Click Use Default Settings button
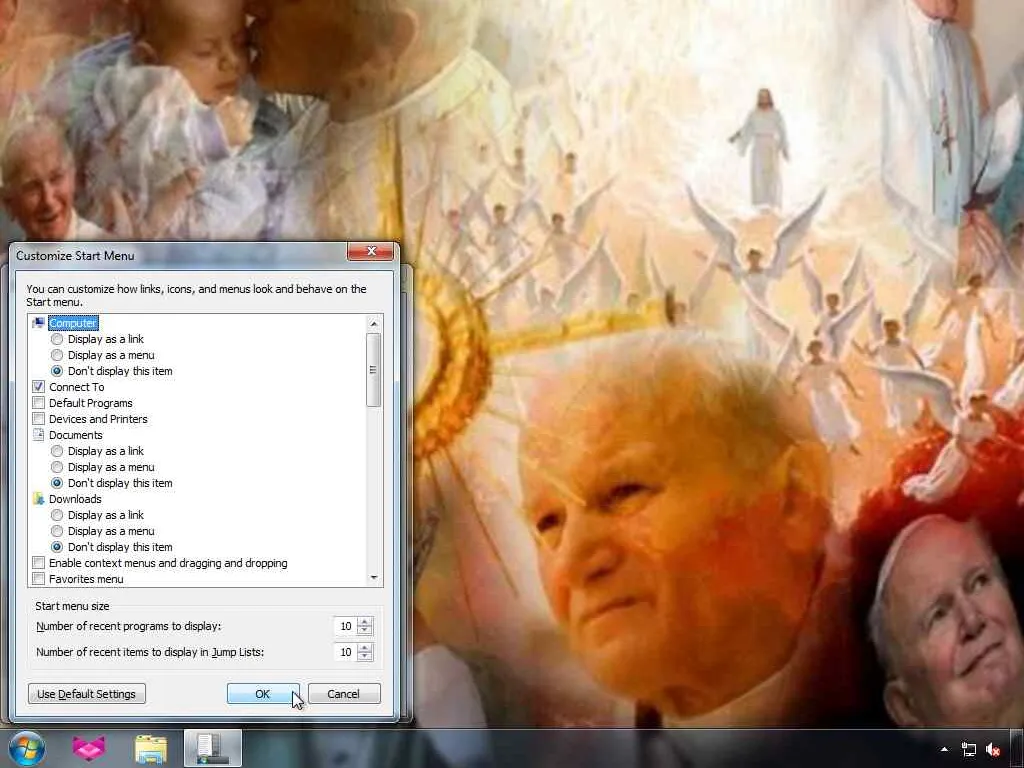 (x=87, y=694)
